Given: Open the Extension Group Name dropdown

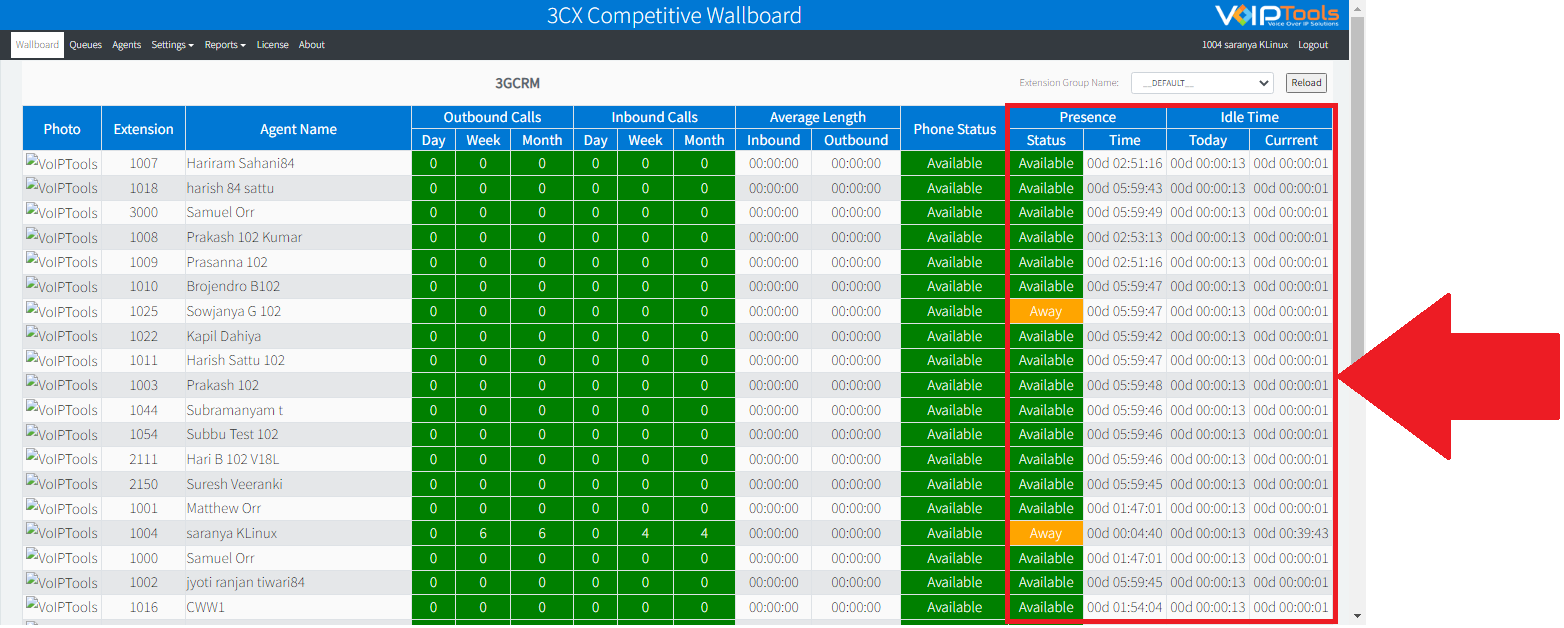Looking at the screenshot, I should [1202, 83].
